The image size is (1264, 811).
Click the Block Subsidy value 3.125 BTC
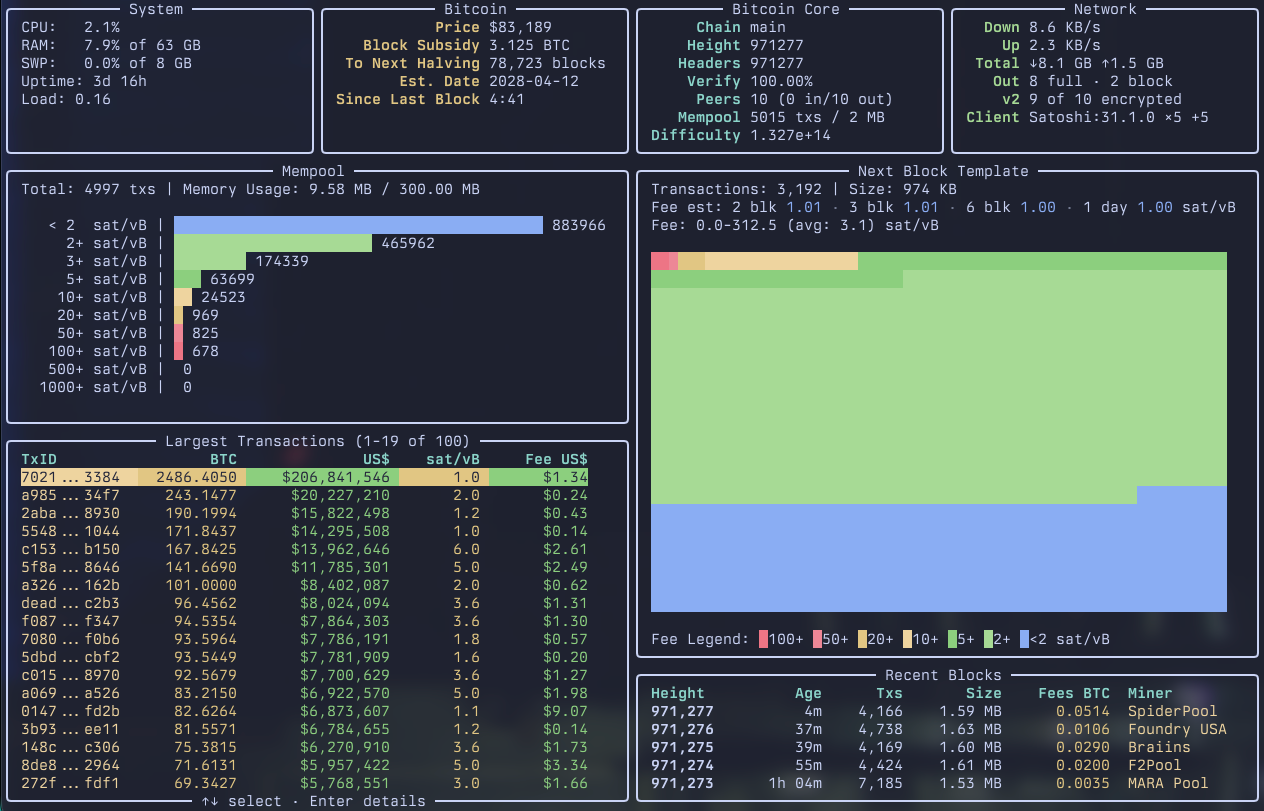(529, 45)
